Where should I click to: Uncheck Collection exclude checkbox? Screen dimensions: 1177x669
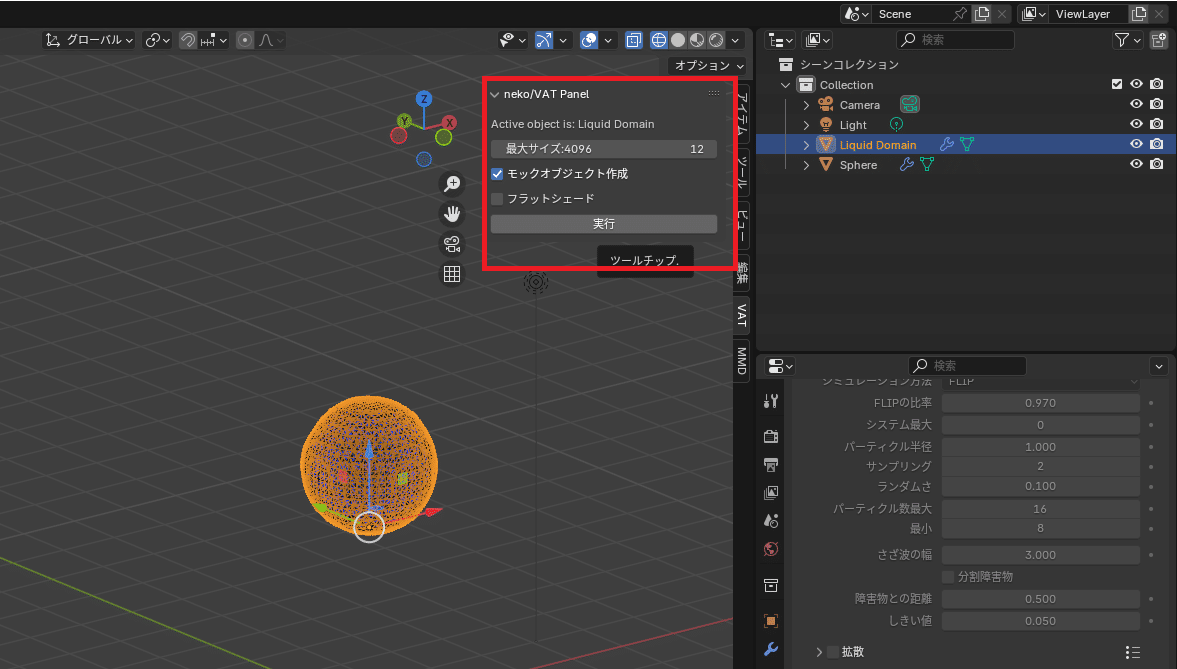coord(1117,84)
